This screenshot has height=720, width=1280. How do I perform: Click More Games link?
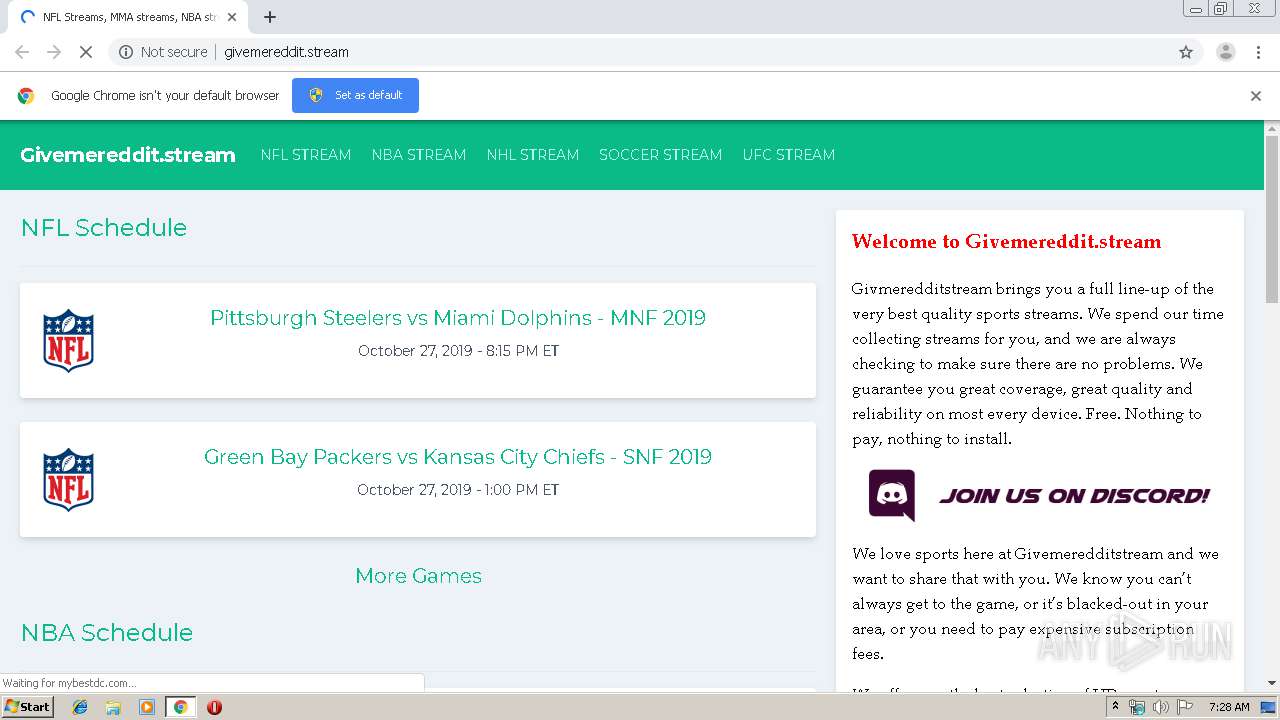[x=418, y=576]
